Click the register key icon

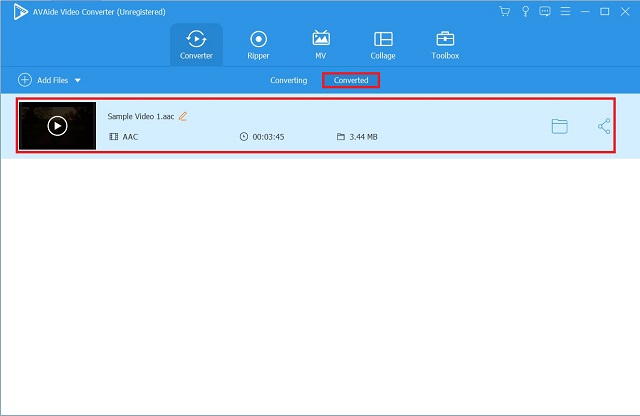(x=525, y=11)
